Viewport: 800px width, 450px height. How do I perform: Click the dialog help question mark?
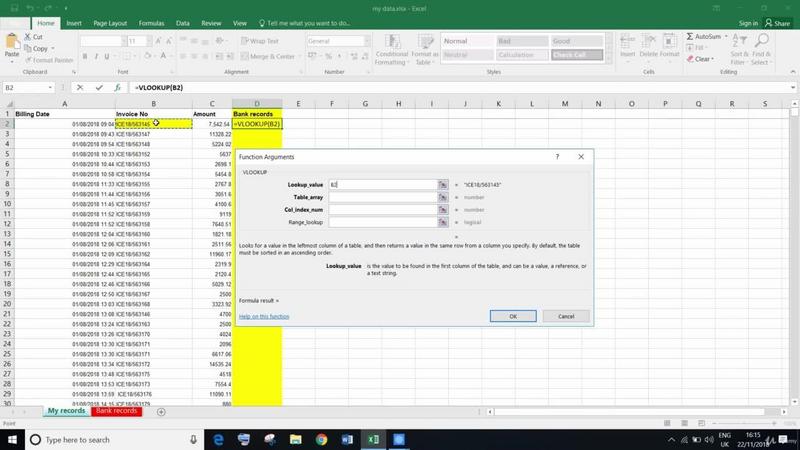(557, 157)
